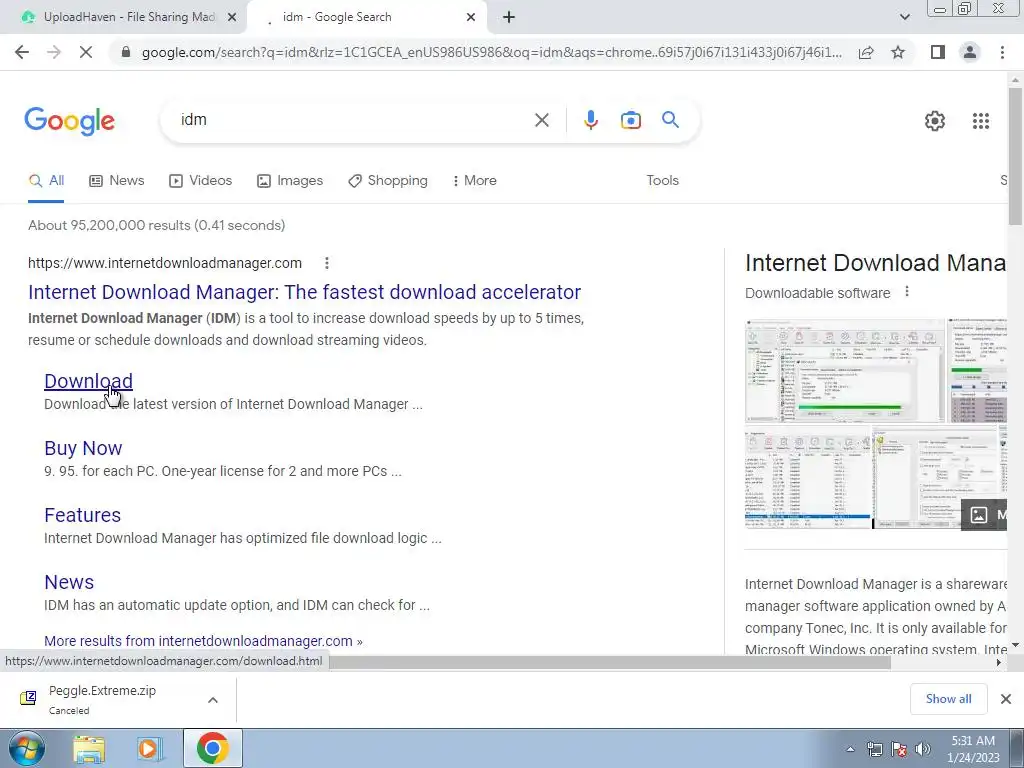Click the Google logo
The image size is (1024, 768).
coord(70,121)
